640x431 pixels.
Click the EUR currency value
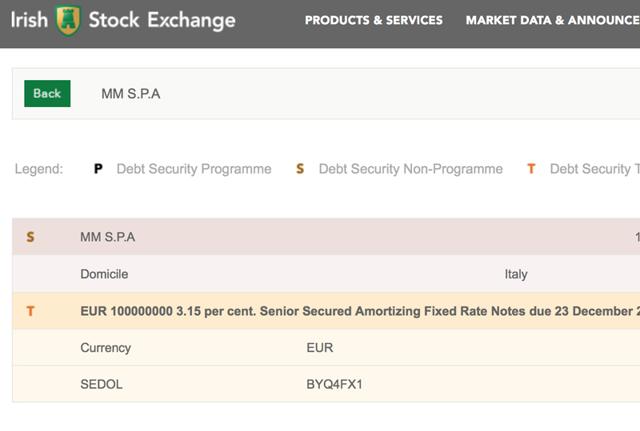[319, 348]
